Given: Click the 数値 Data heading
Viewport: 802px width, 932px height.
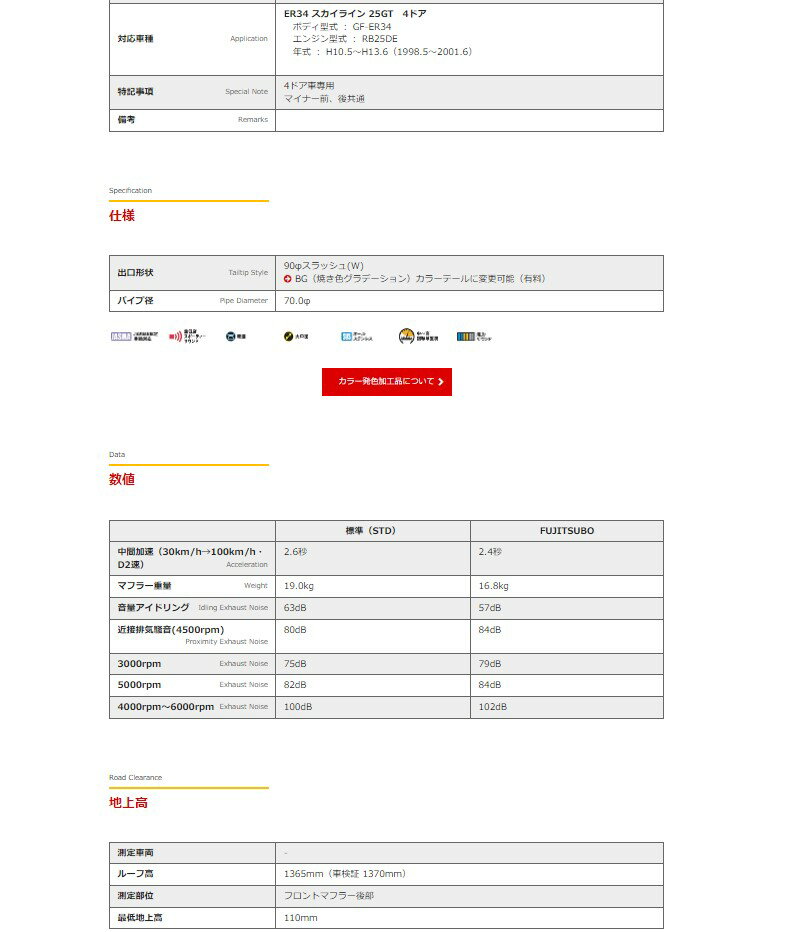Looking at the screenshot, I should 122,480.
